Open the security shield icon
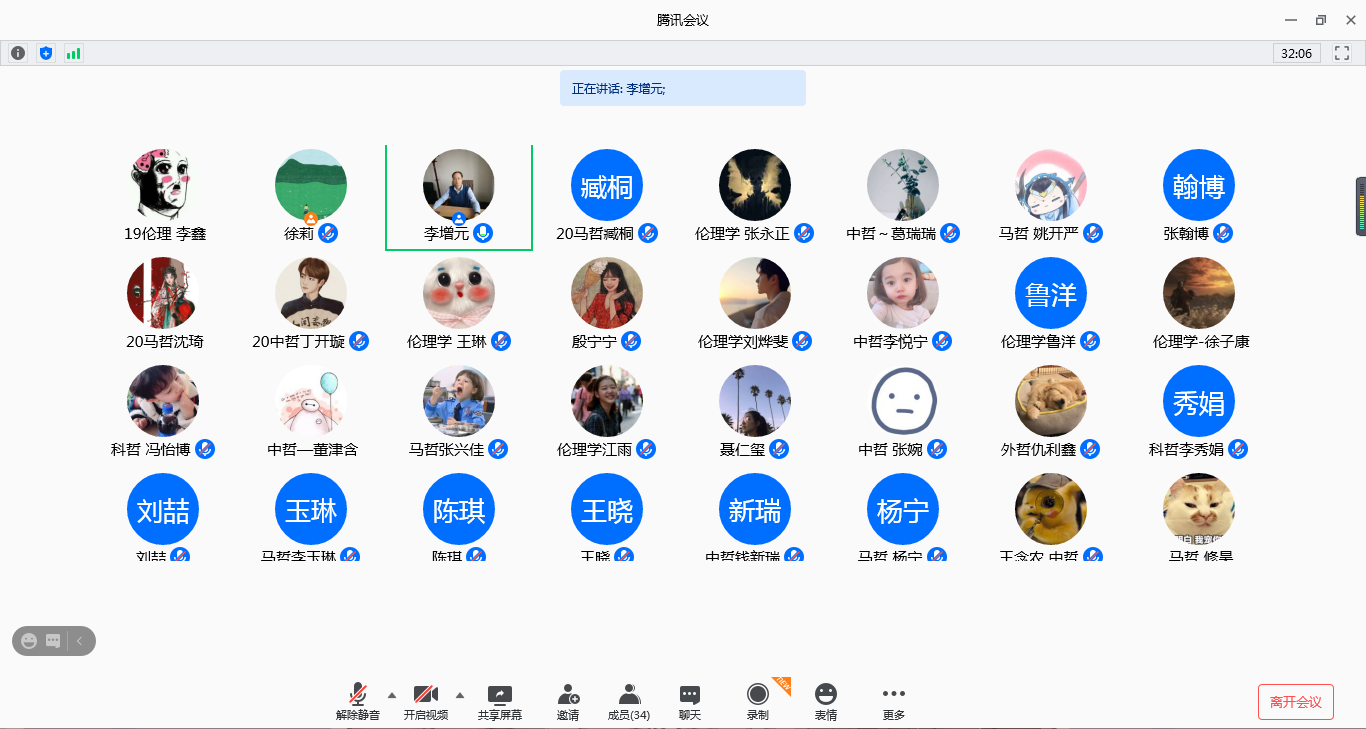The width and height of the screenshot is (1366, 729). pos(45,53)
